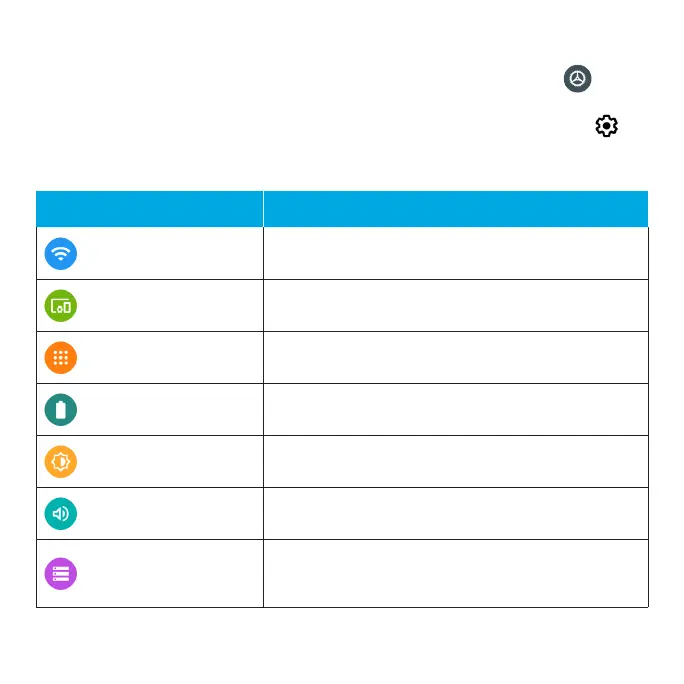Select the description cell in storage row
684x684 pixels.
[x=456, y=574]
